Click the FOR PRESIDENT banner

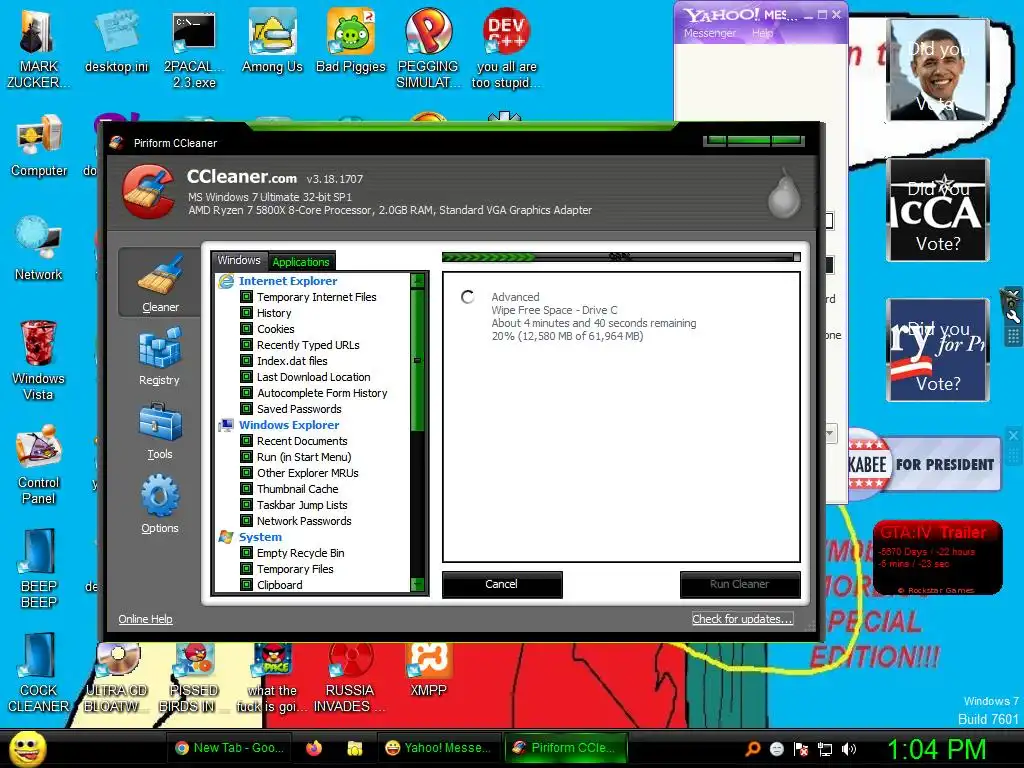click(924, 464)
